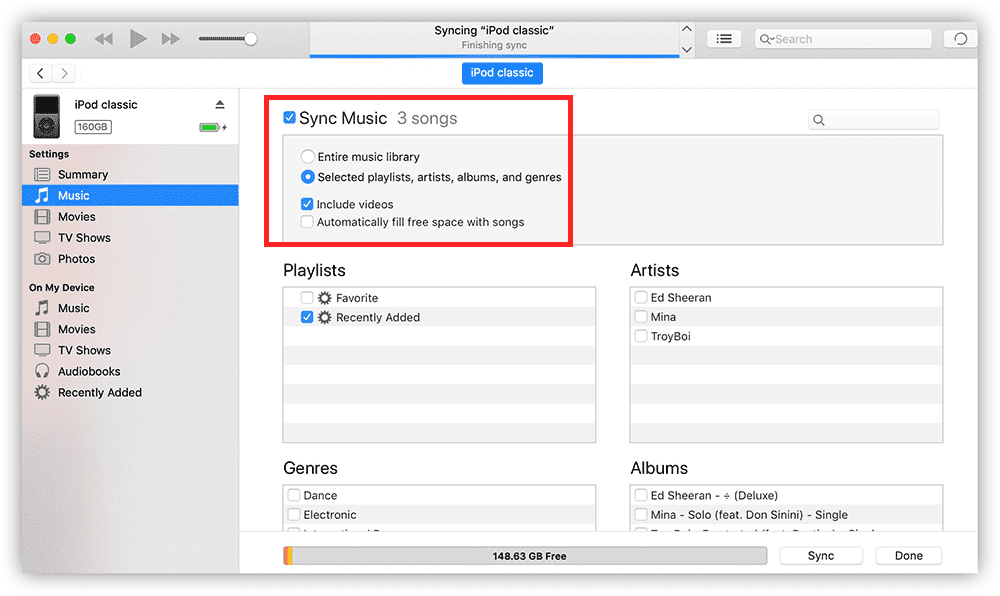Check the Favorite playlist checkbox
This screenshot has width=1000, height=596.
307,298
